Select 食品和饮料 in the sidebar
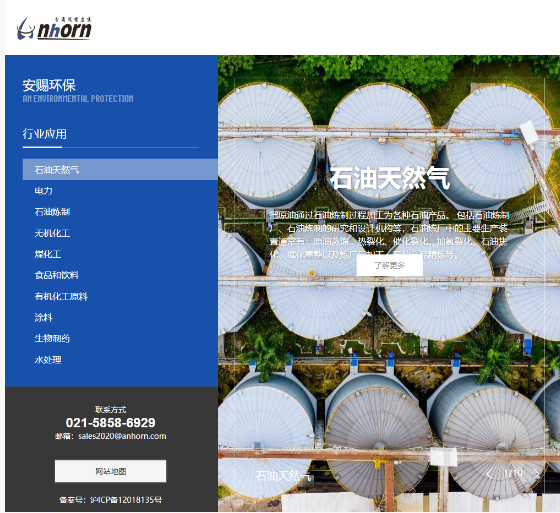Screen dimensions: 560x513 click(56, 275)
